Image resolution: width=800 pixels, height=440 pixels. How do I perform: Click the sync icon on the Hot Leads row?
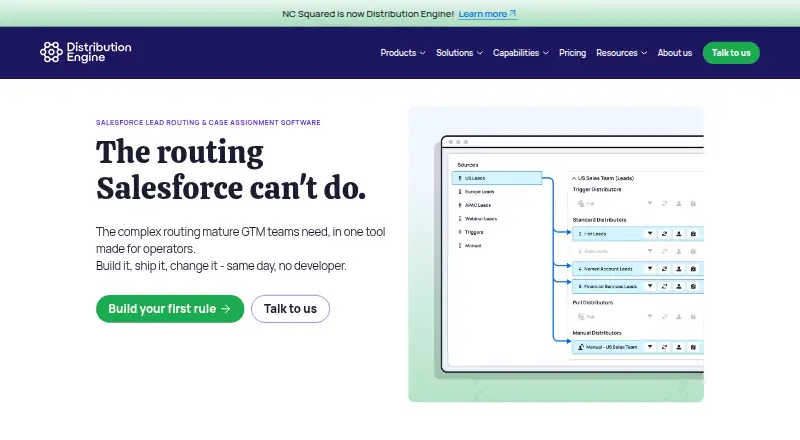coord(664,233)
